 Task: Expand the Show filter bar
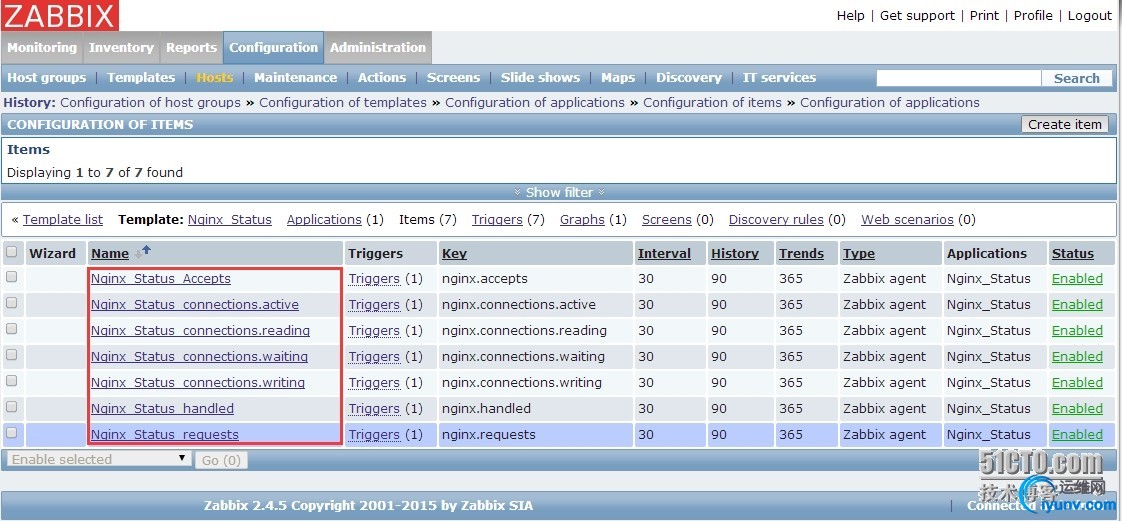point(560,192)
